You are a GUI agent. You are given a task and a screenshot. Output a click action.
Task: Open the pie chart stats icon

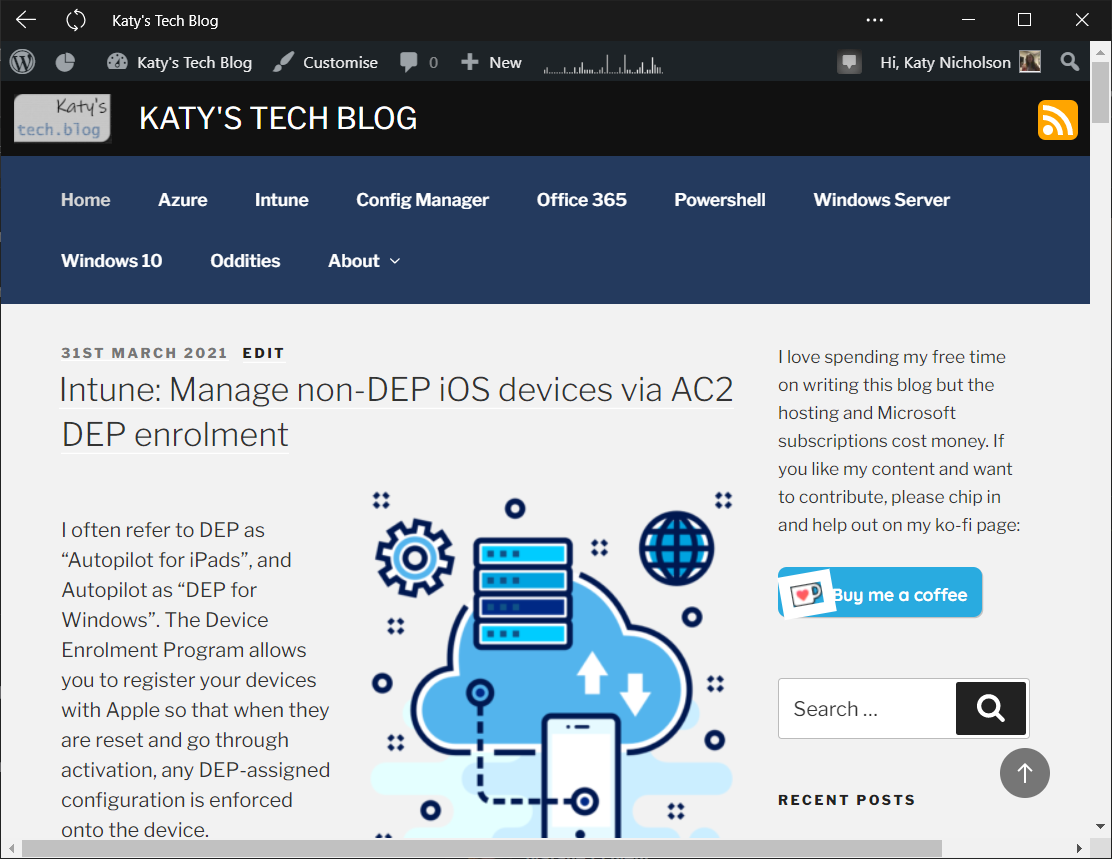pos(65,62)
